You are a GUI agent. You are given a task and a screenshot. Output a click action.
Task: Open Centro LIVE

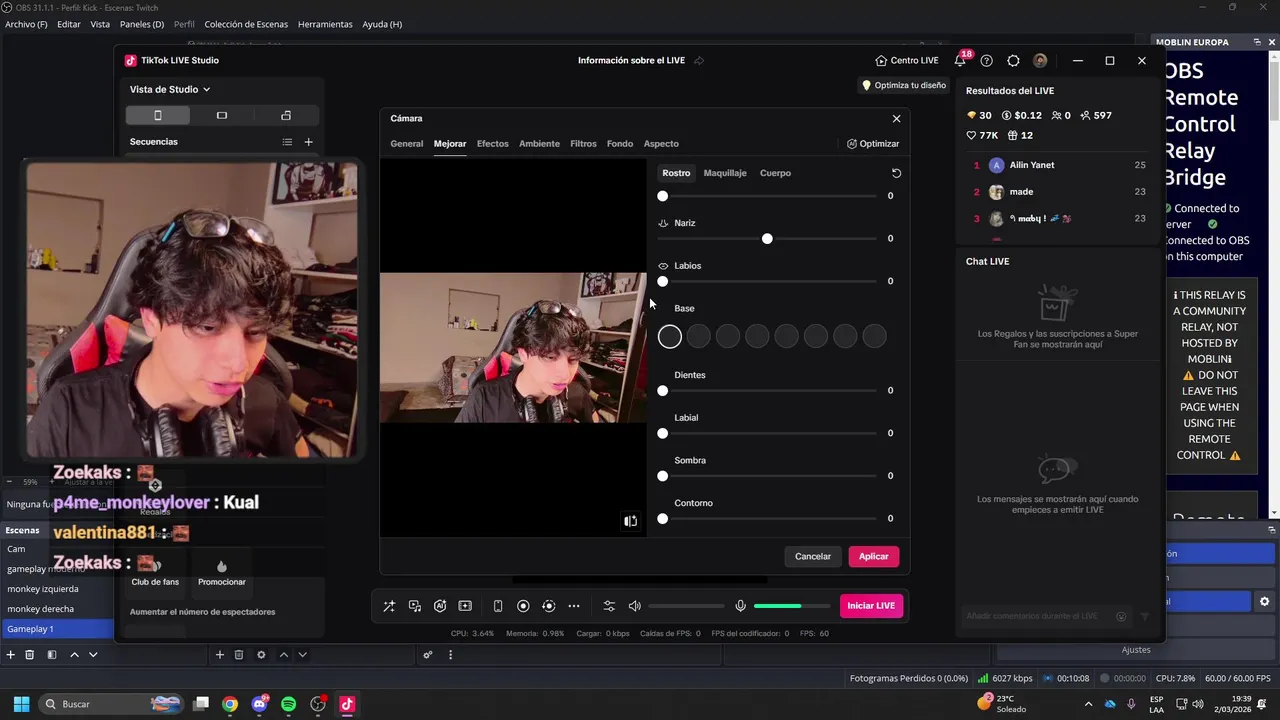click(907, 60)
